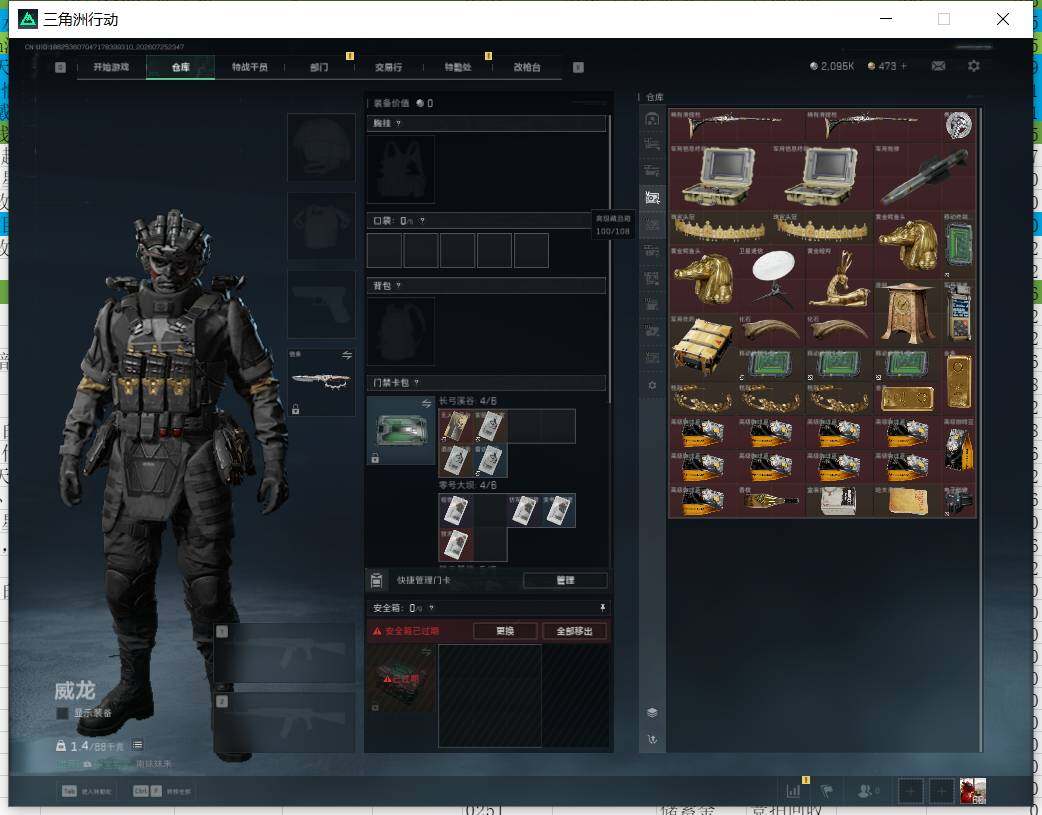Select the top storage category icon in sidebar

point(652,118)
